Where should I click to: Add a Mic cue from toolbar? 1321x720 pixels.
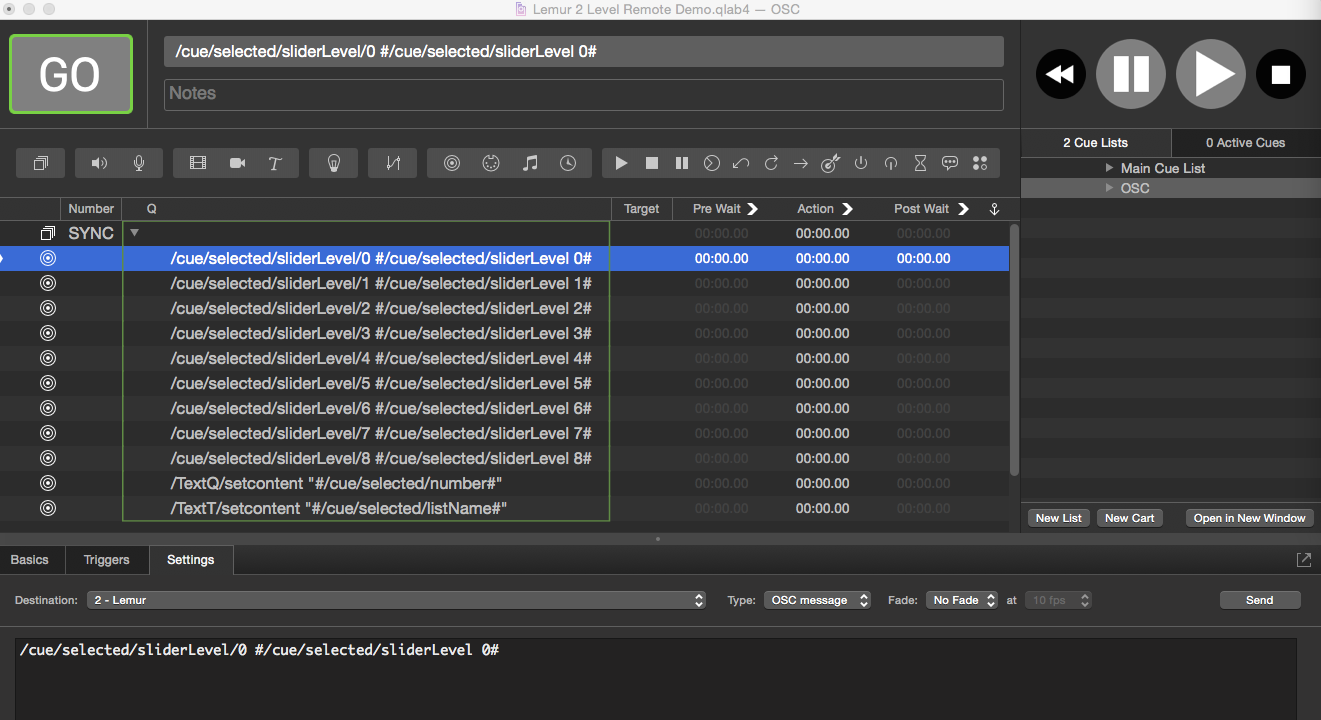(x=139, y=163)
